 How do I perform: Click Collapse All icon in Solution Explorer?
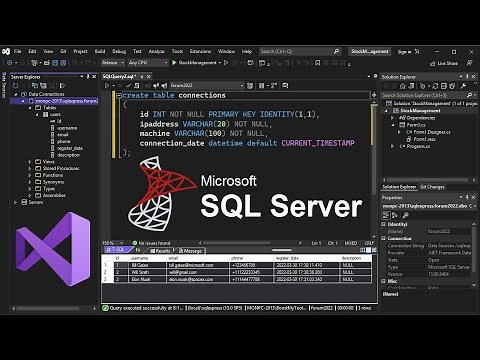coord(443,86)
